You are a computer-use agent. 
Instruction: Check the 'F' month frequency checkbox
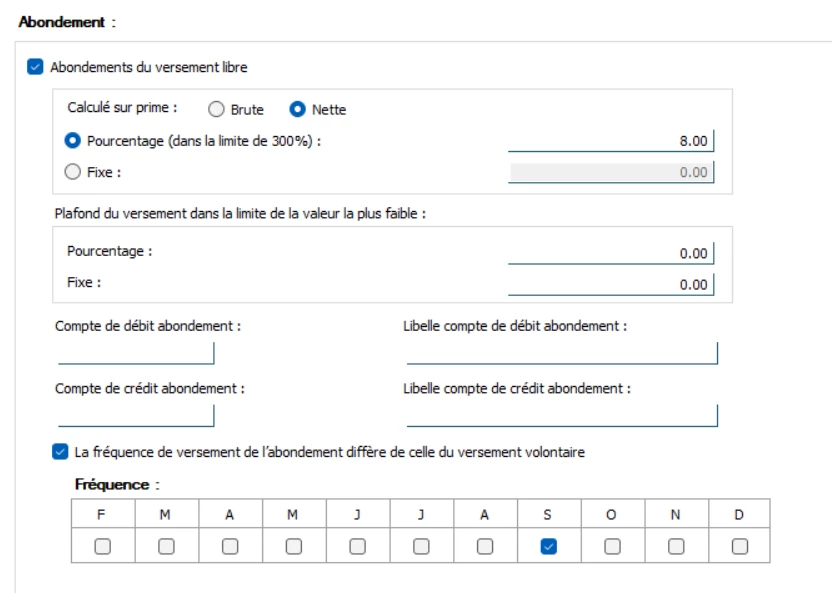[x=102, y=546]
